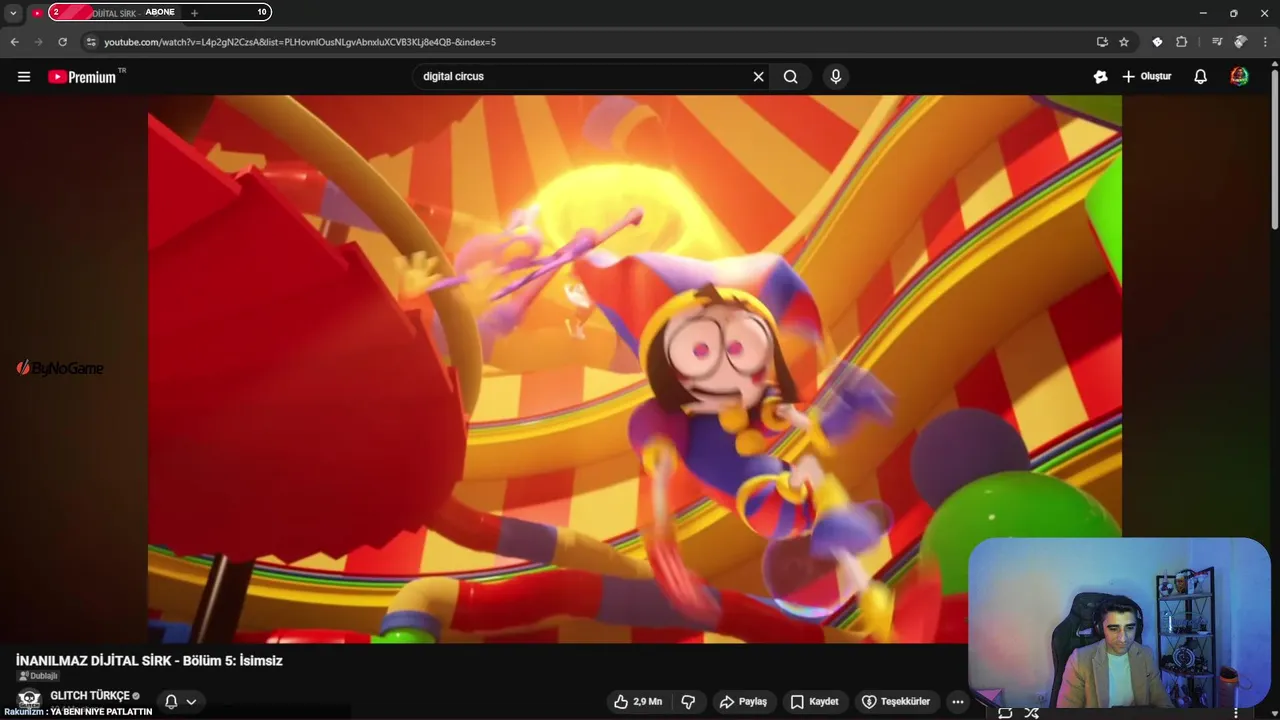Install the app via address bar icon
The image size is (1280, 720).
point(1102,42)
